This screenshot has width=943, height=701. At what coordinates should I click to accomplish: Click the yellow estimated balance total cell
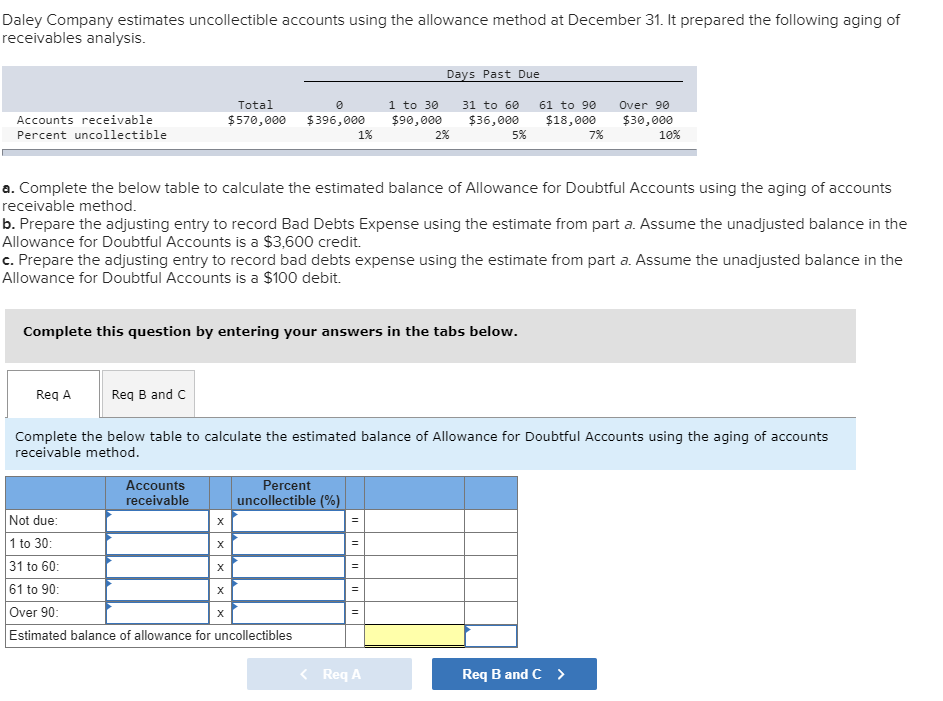tap(414, 635)
